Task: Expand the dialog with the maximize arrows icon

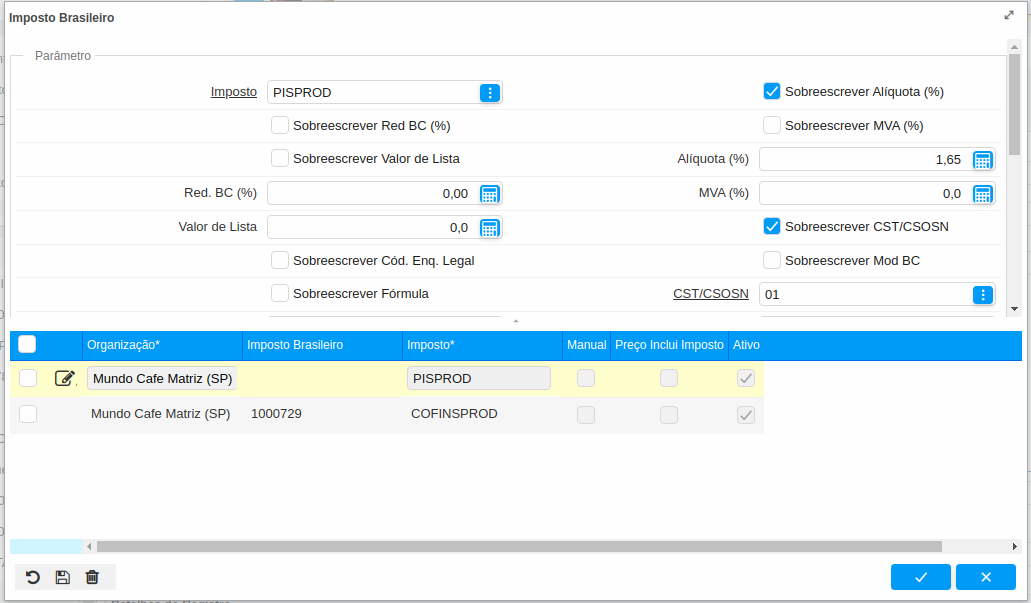Action: point(1009,16)
